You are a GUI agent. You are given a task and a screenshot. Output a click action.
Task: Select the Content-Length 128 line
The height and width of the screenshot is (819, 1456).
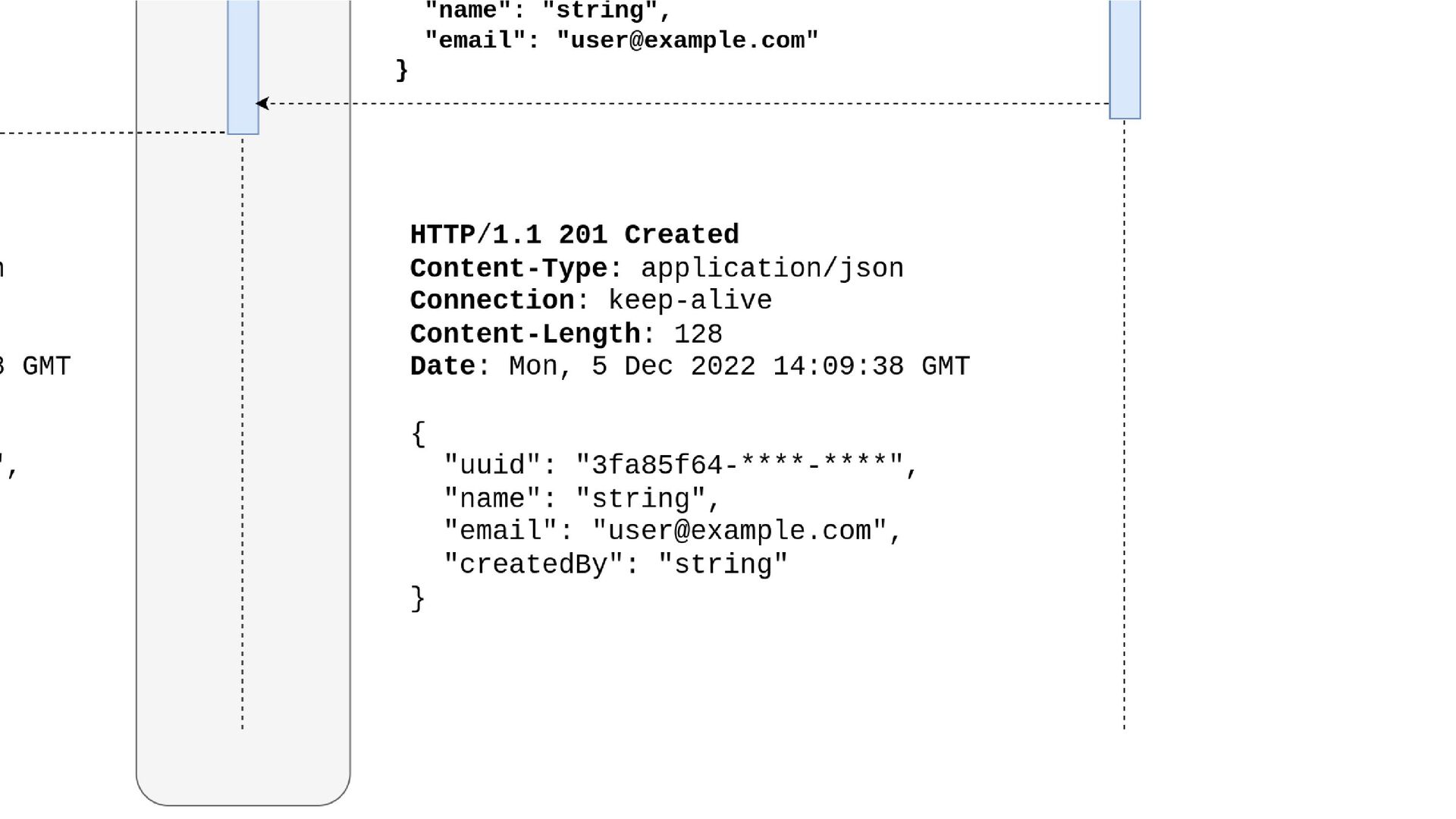[x=566, y=334]
